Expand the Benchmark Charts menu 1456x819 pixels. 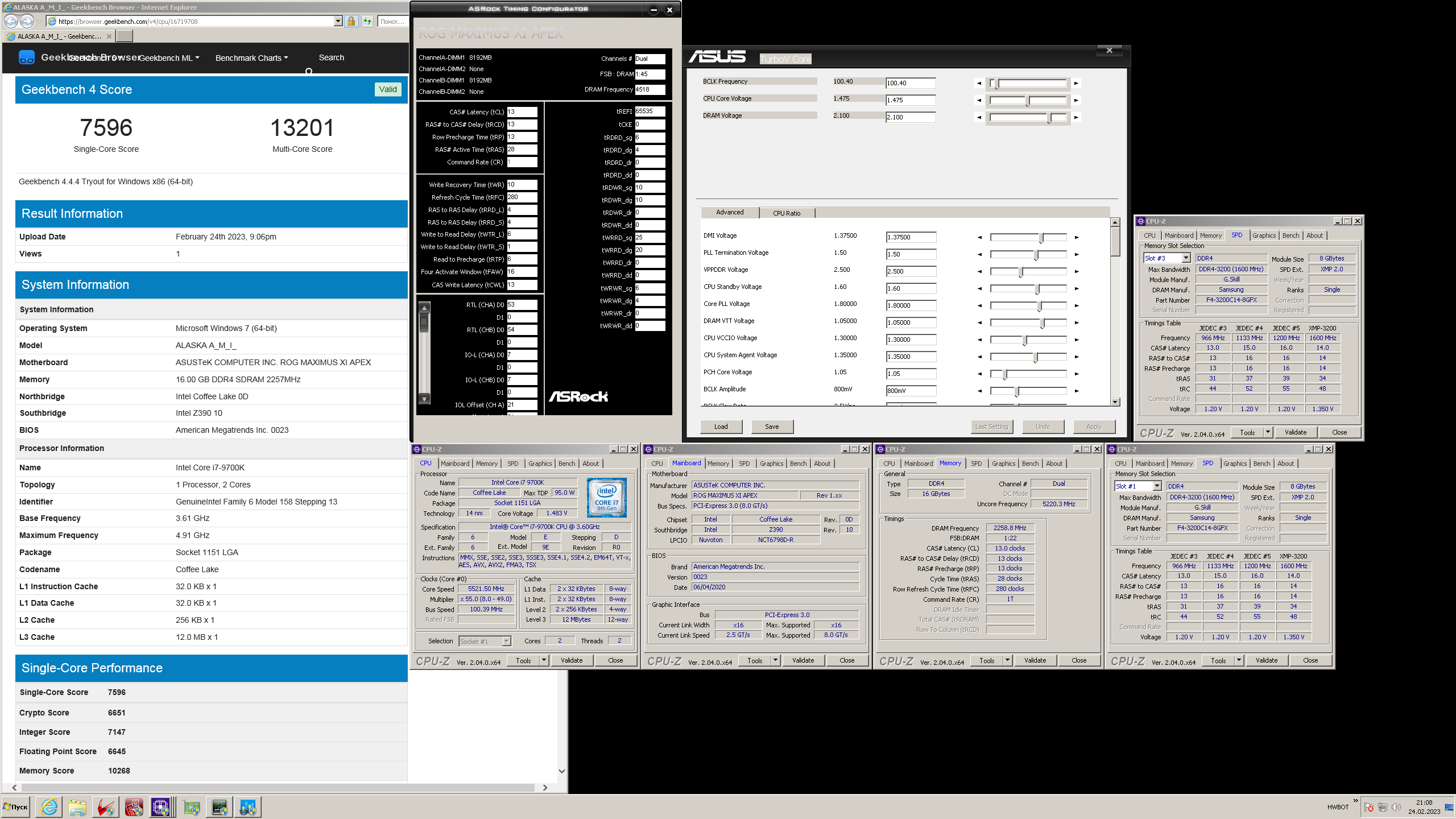click(x=251, y=58)
